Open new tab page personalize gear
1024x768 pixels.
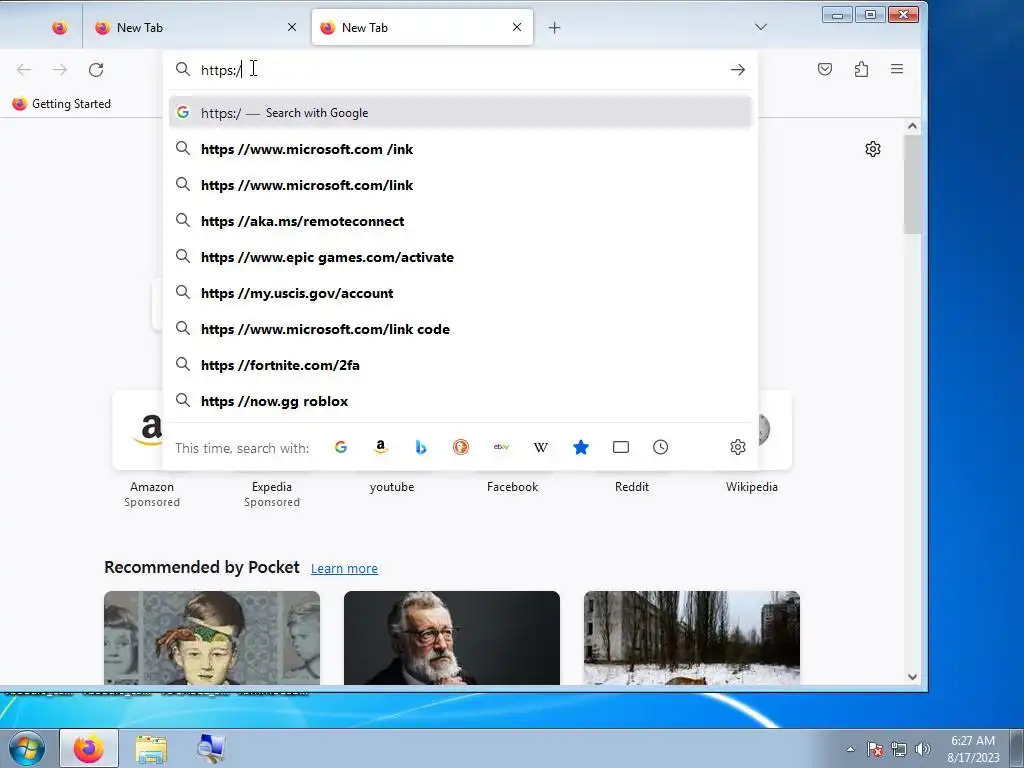(872, 149)
